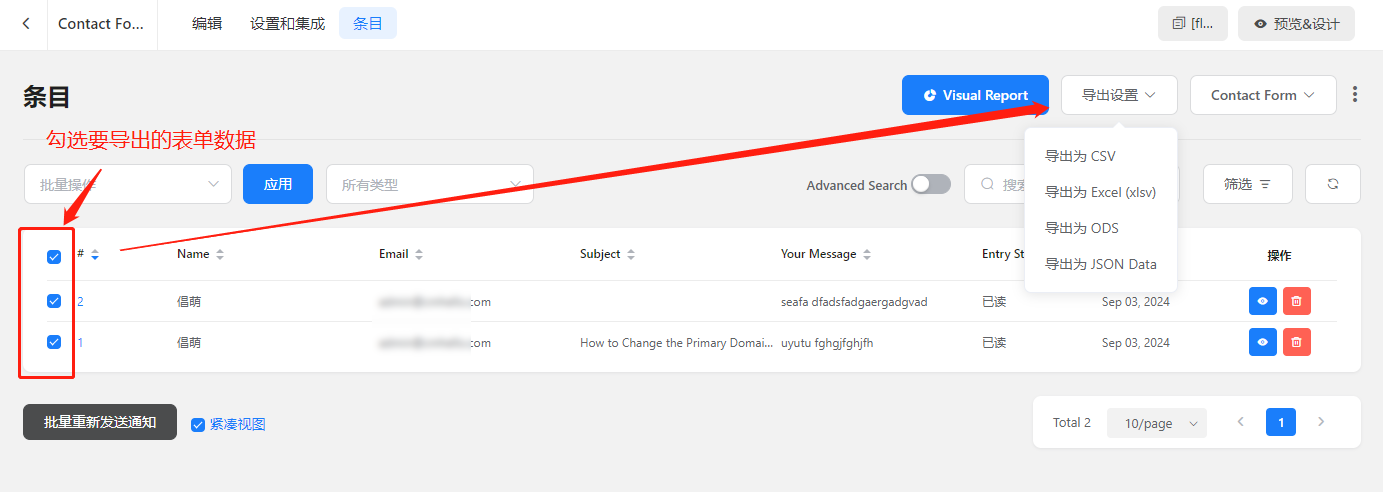The height and width of the screenshot is (492, 1383).
Task: Uncheck the select-all header checkbox
Action: click(x=54, y=257)
